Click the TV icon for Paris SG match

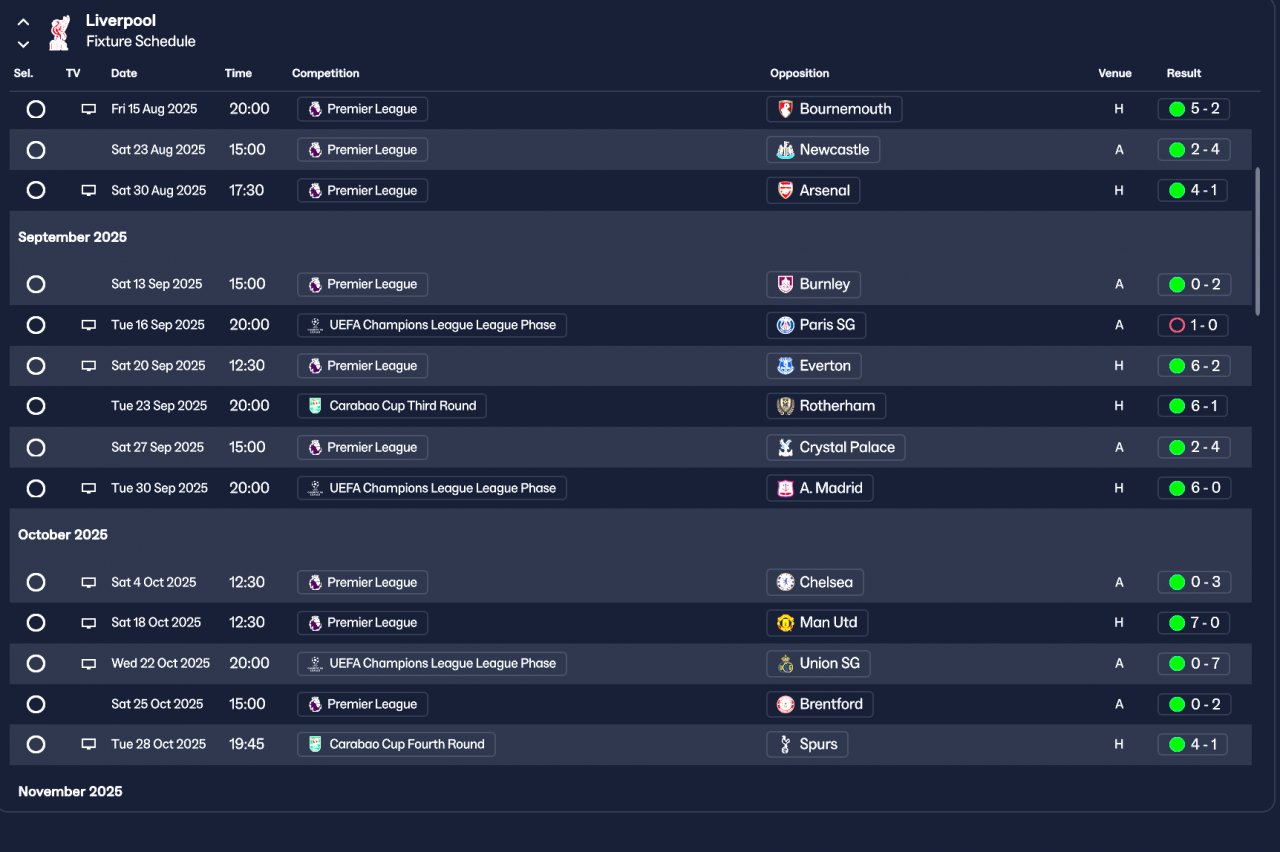pyautogui.click(x=88, y=325)
